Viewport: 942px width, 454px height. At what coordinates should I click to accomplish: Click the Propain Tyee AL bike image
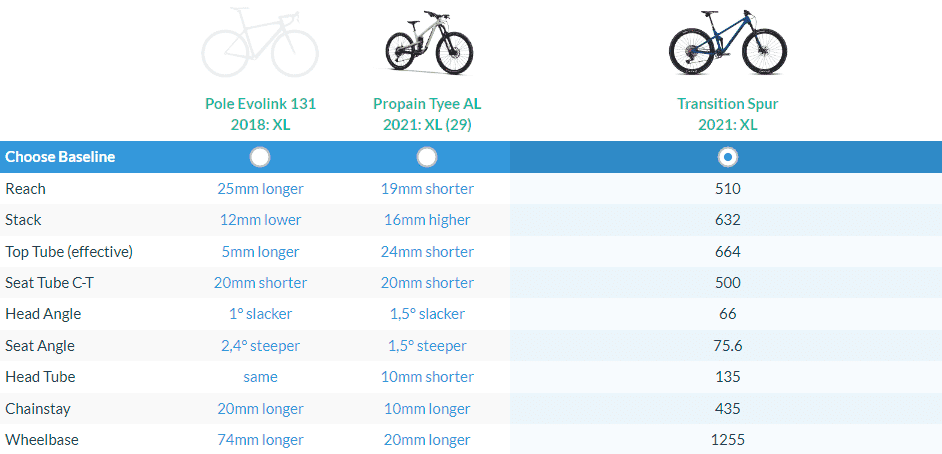[x=428, y=42]
